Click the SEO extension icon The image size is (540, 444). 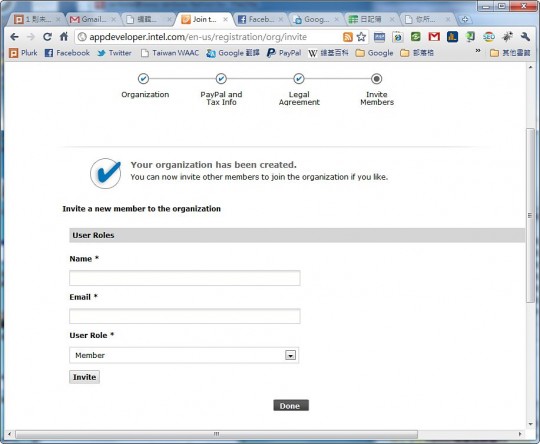tap(488, 37)
